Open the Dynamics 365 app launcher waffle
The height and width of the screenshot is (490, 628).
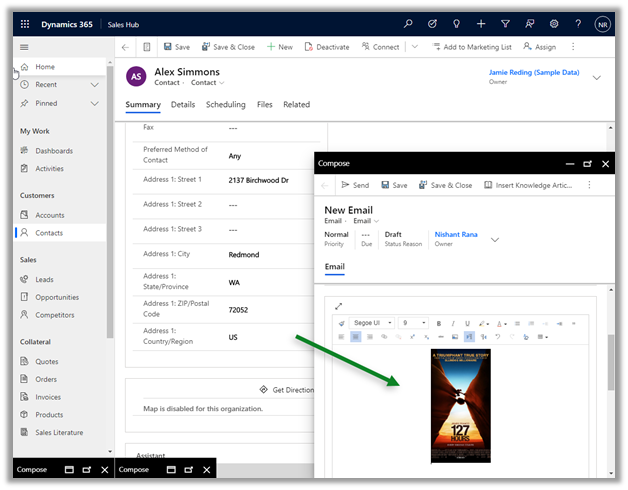[x=25, y=23]
